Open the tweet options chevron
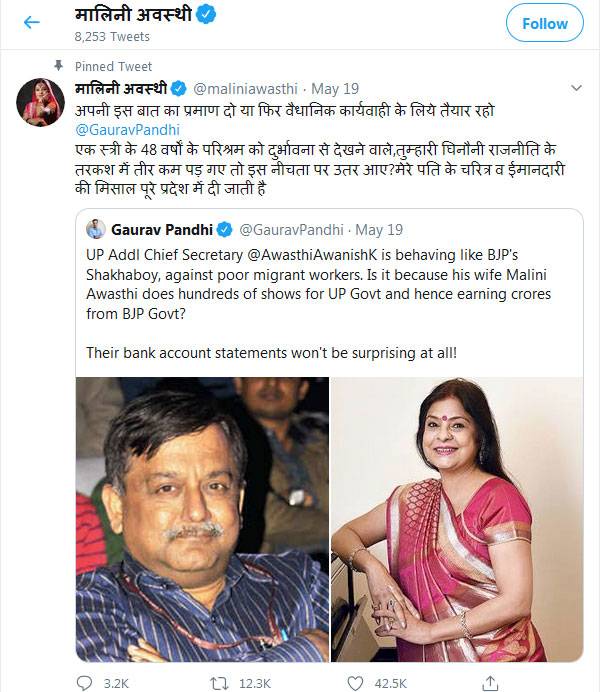601x692 pixels. click(x=577, y=87)
